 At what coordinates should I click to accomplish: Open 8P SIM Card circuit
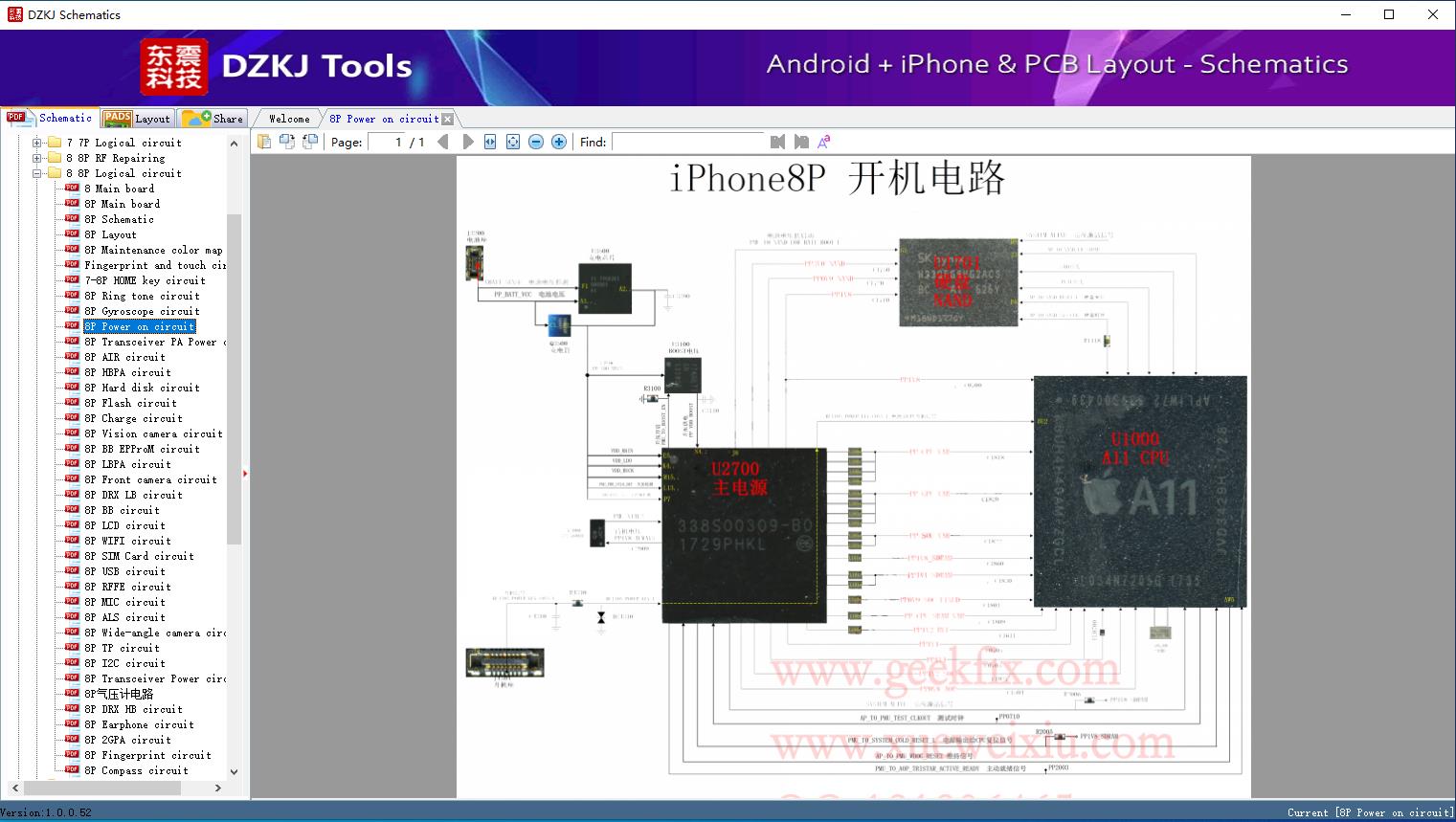[139, 556]
